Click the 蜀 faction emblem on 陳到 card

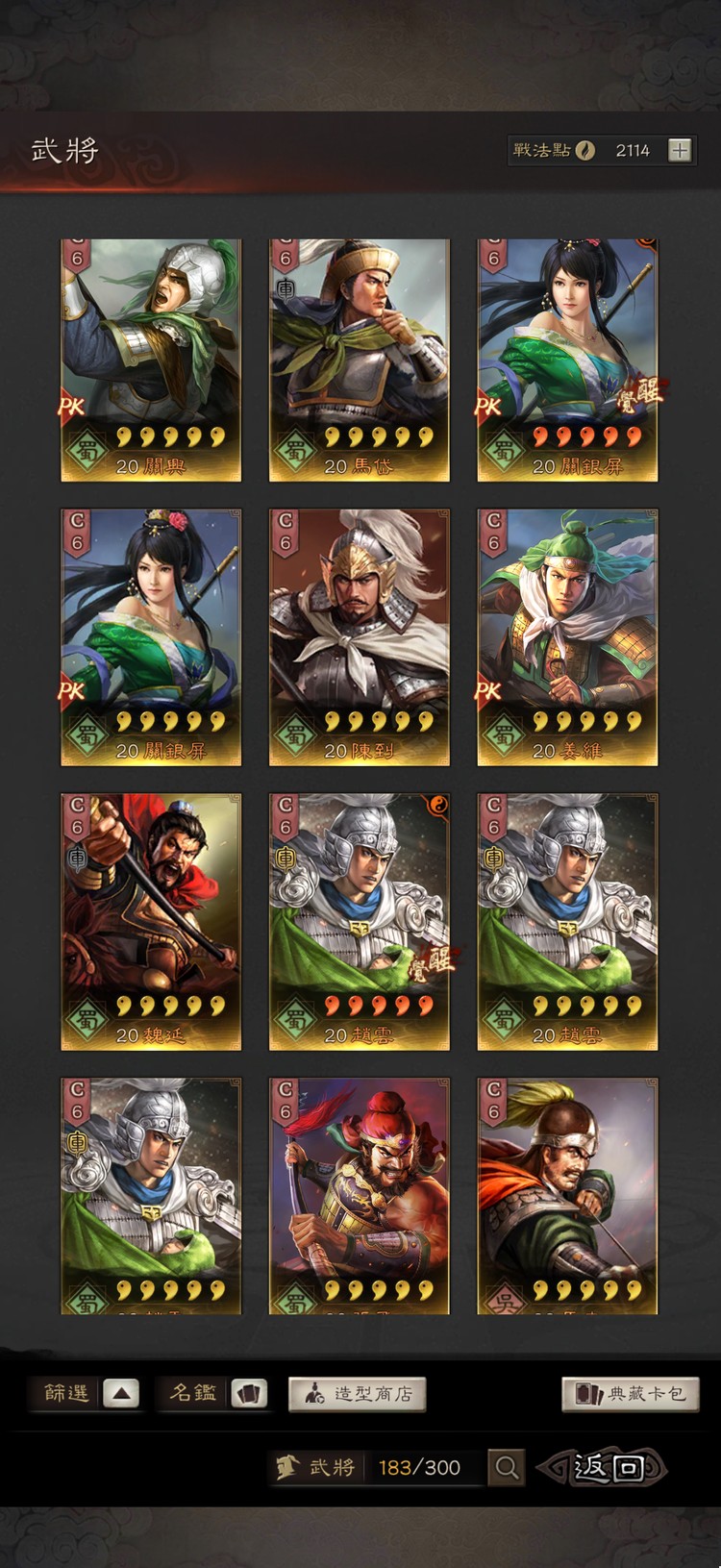[294, 734]
